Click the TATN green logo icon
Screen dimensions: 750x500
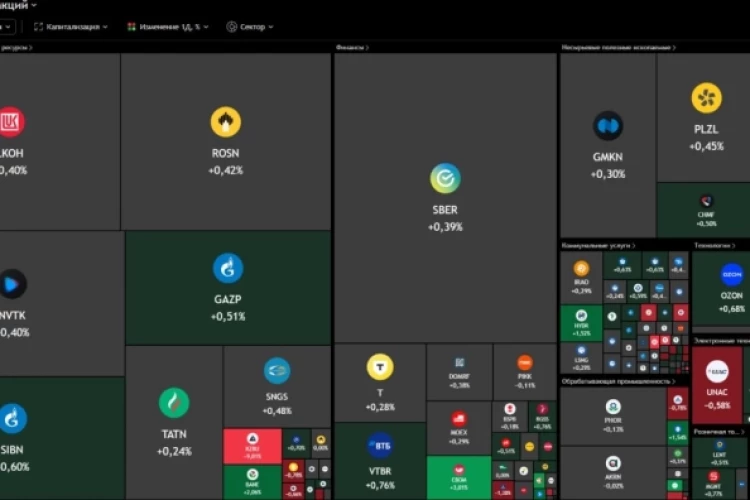[x=174, y=403]
